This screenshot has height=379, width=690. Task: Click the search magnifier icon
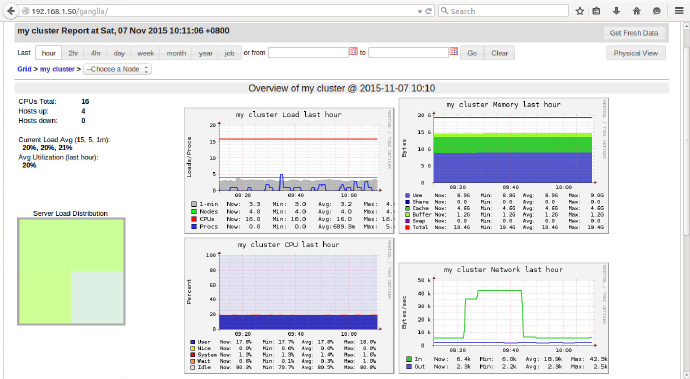point(444,11)
